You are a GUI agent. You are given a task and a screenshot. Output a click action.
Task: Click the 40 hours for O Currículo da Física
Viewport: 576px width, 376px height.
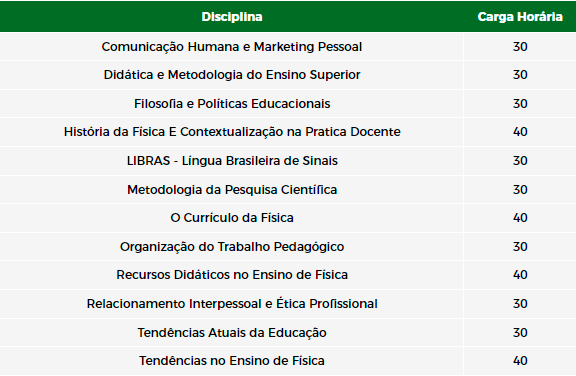tap(520, 218)
